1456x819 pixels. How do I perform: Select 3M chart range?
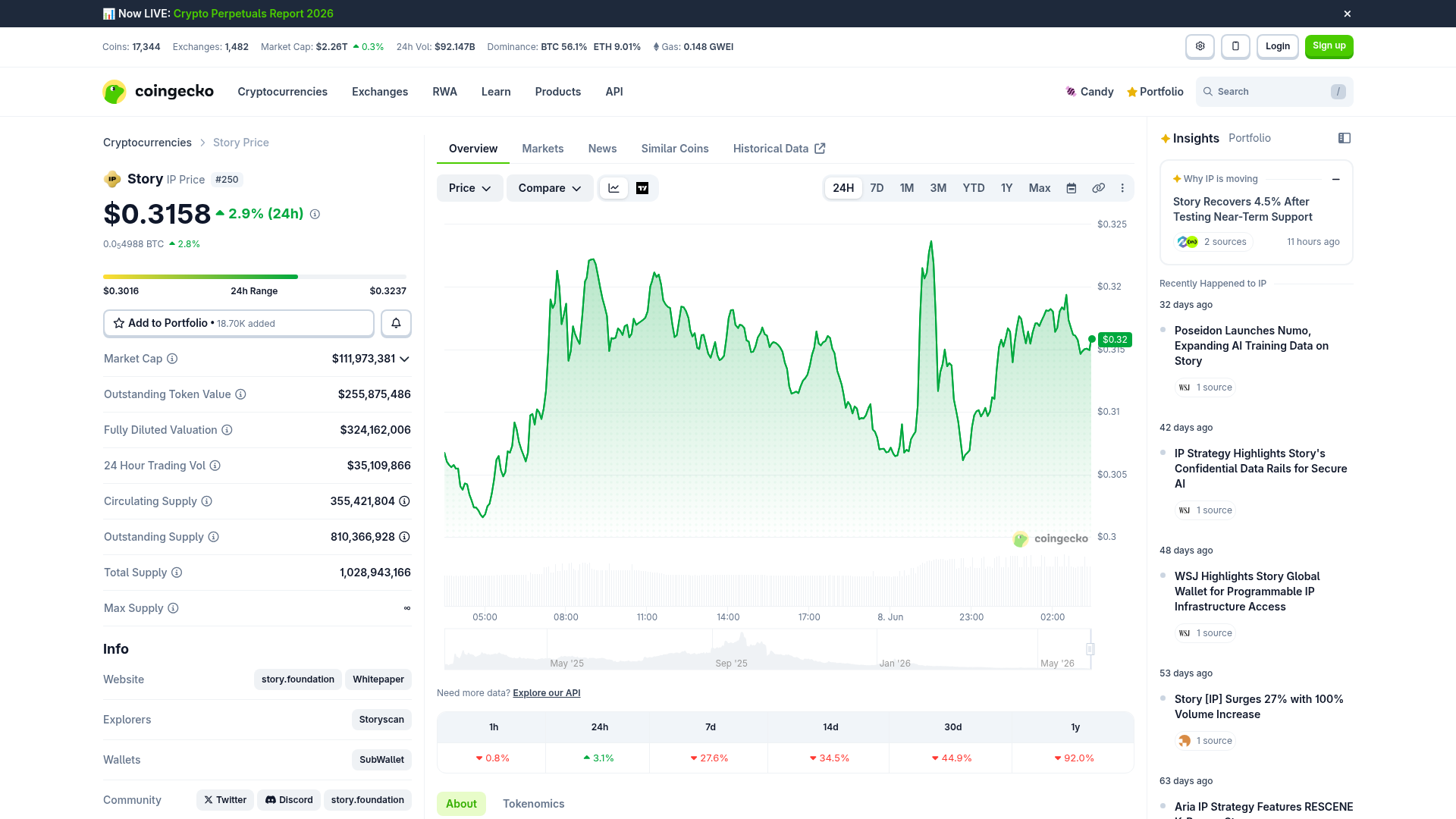pyautogui.click(x=938, y=188)
